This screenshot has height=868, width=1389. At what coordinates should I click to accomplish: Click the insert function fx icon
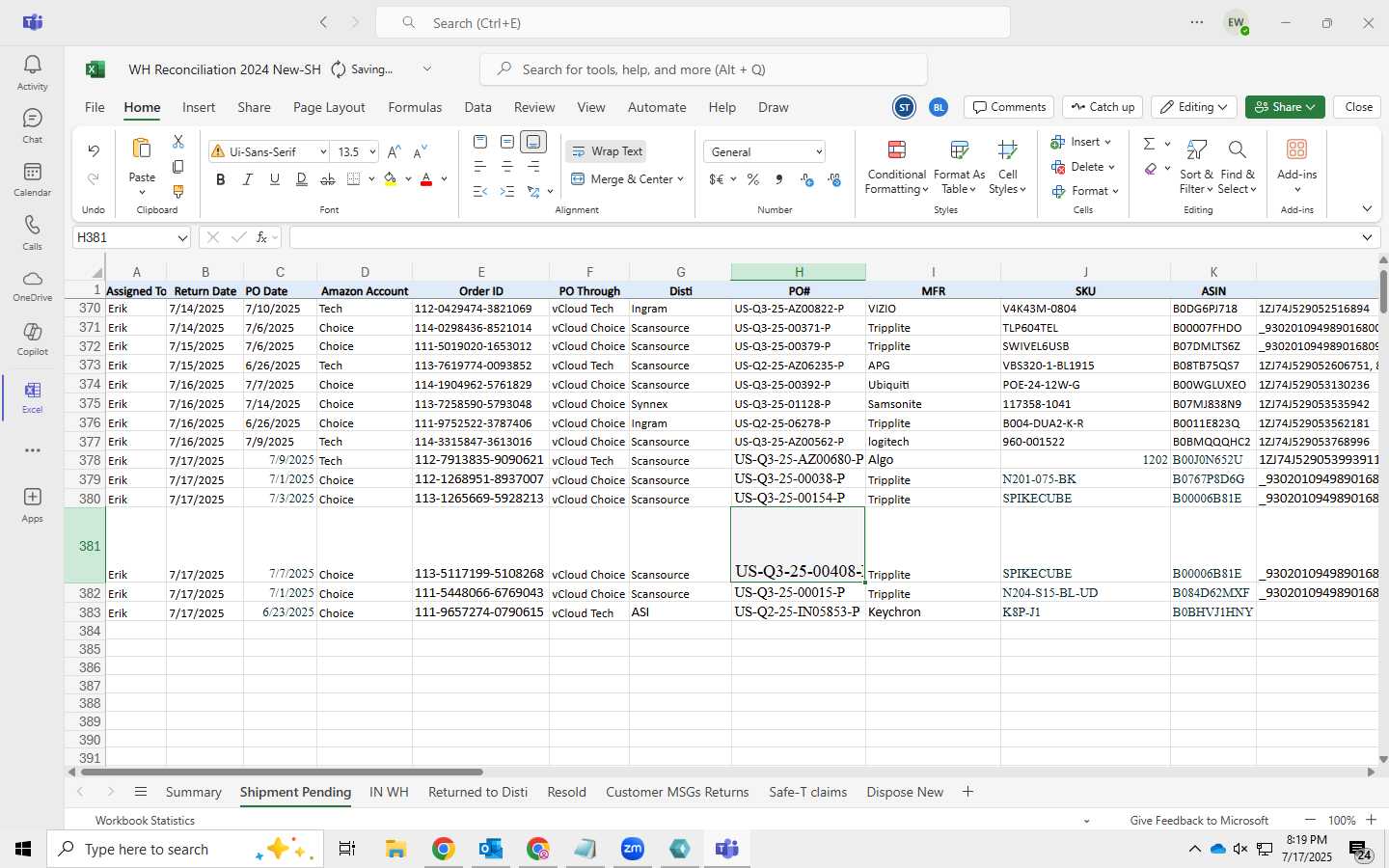click(261, 237)
